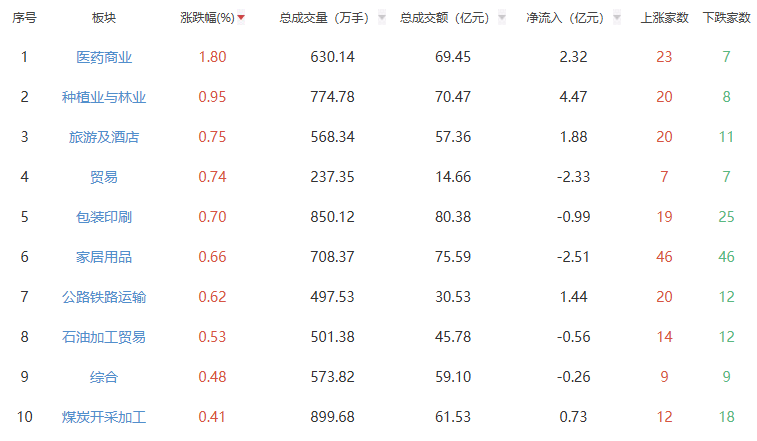The width and height of the screenshot is (757, 441).
Task: Click the sort arrow beside 总成交额（亿元）
Action: tap(502, 17)
